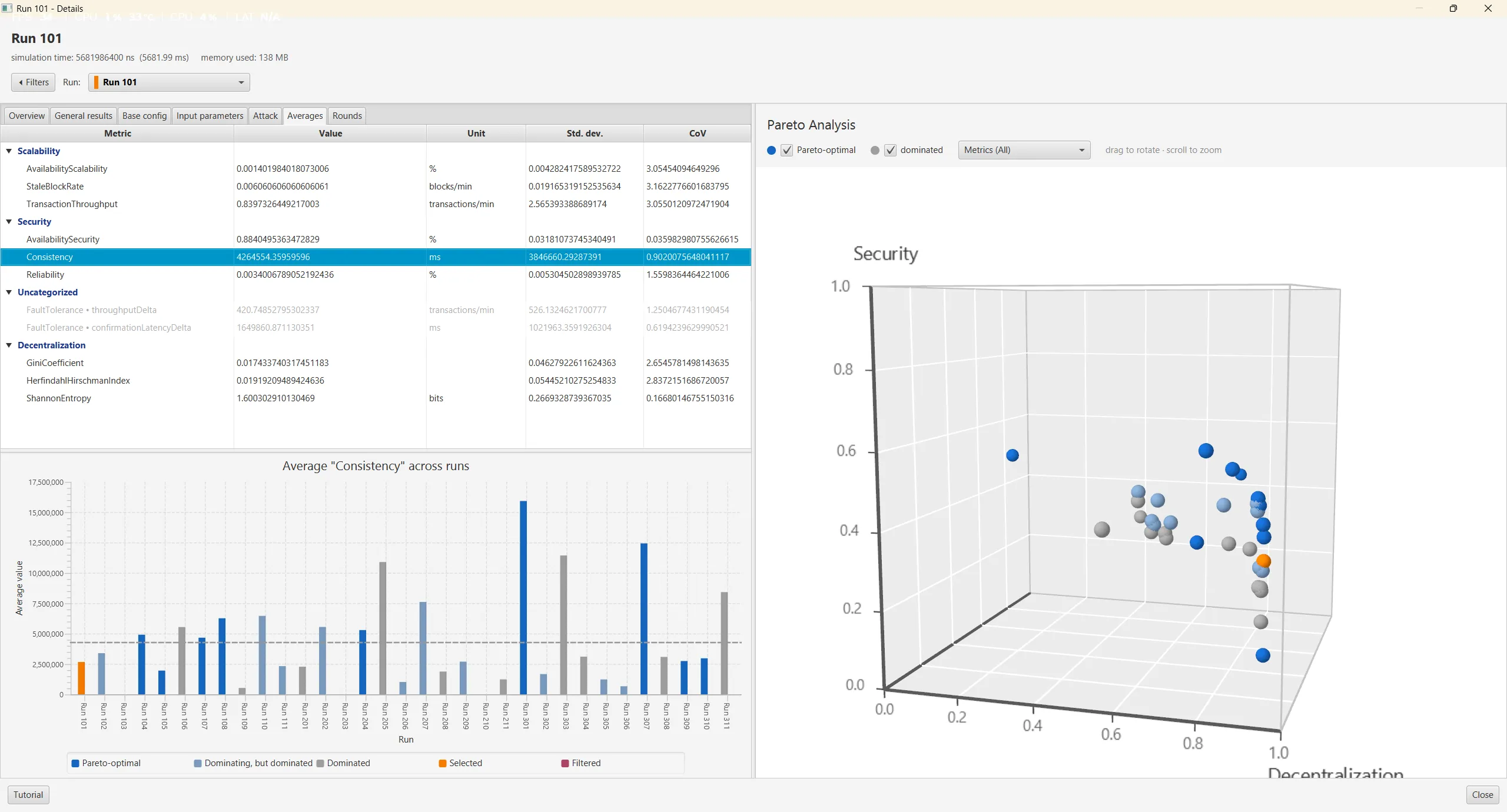The image size is (1507, 812).
Task: Switch to the General results tab
Action: pyautogui.click(x=83, y=116)
